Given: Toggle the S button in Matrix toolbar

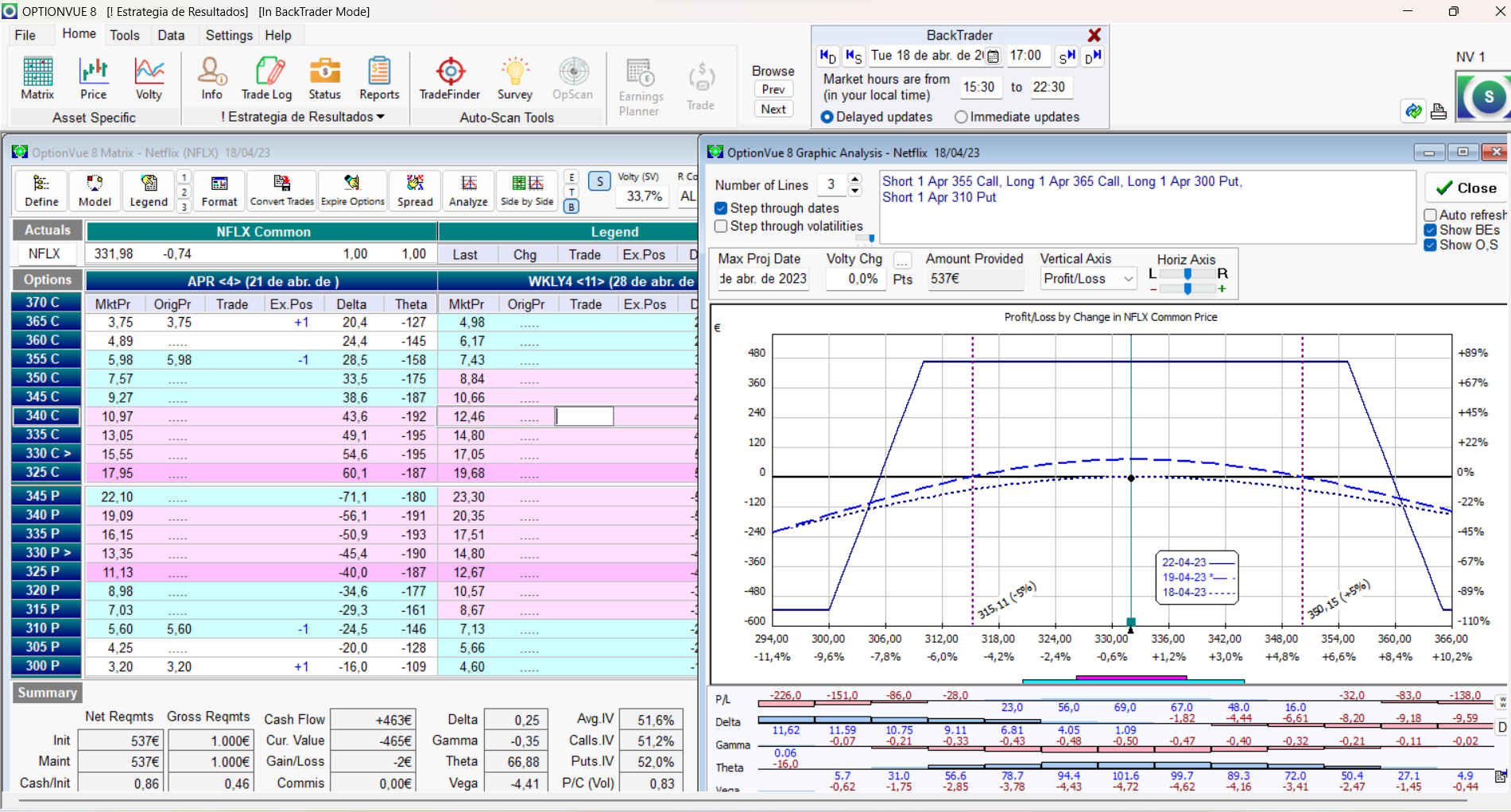Looking at the screenshot, I should coord(600,181).
